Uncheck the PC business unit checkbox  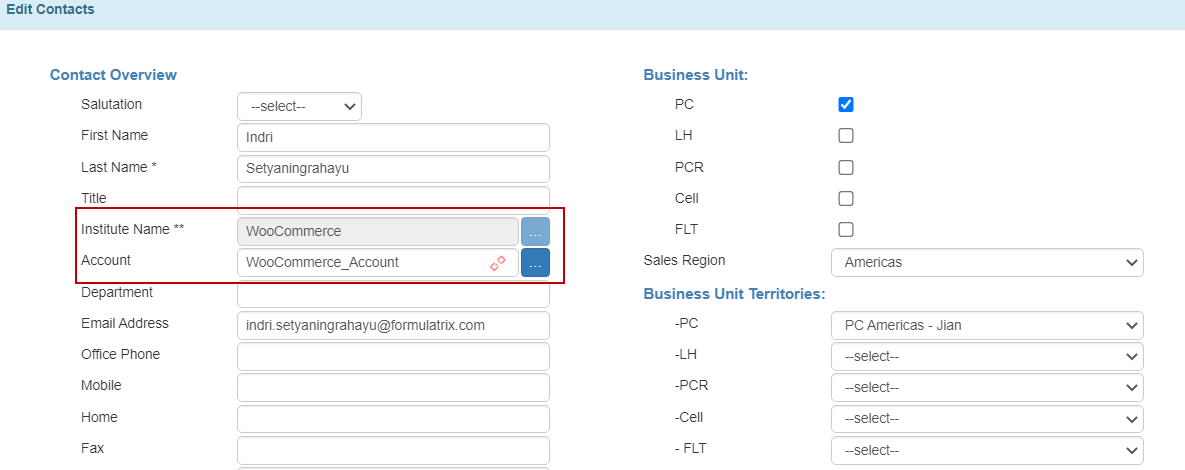tap(846, 105)
